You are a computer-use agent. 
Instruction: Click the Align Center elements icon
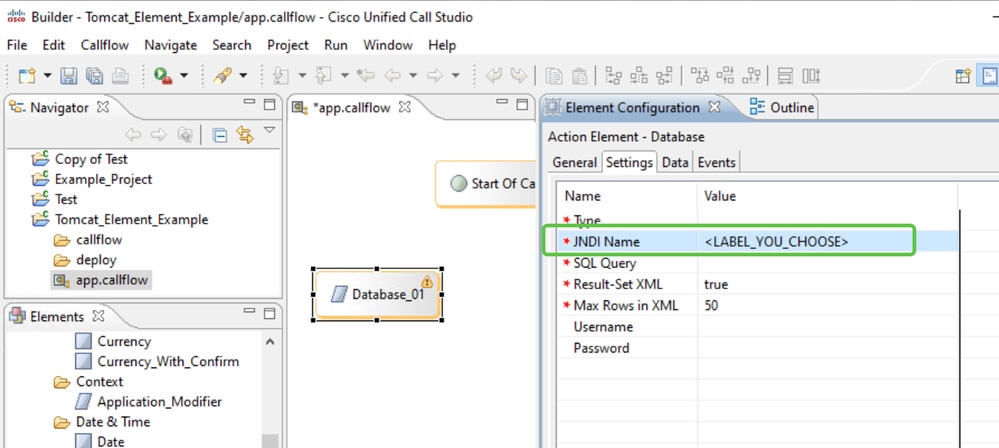639,76
